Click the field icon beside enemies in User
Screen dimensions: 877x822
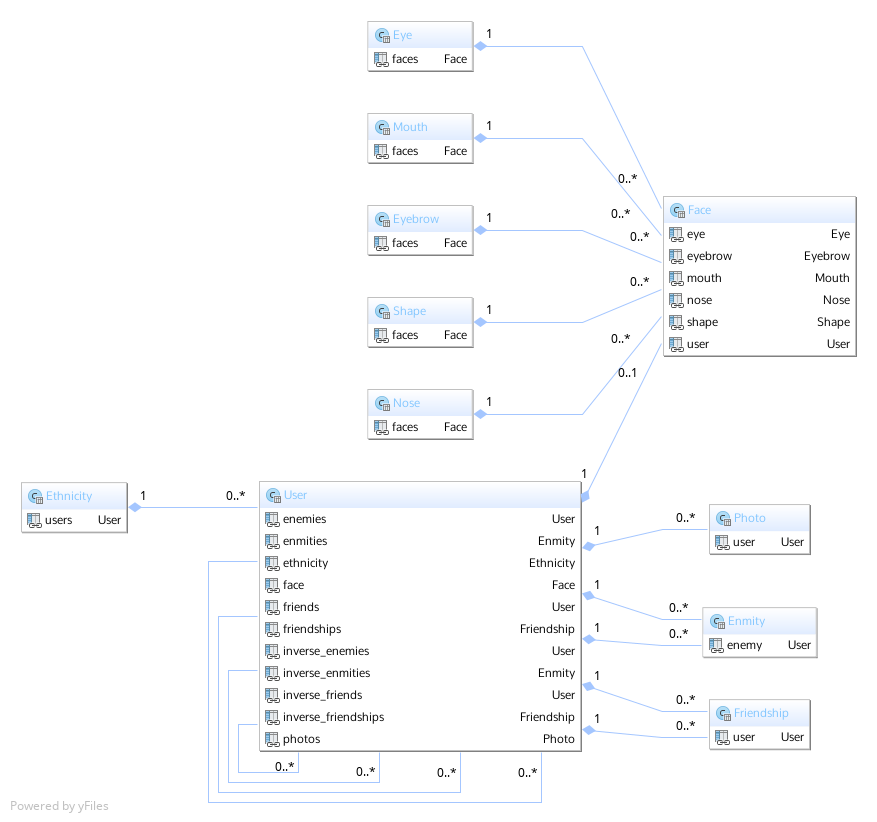[272, 519]
